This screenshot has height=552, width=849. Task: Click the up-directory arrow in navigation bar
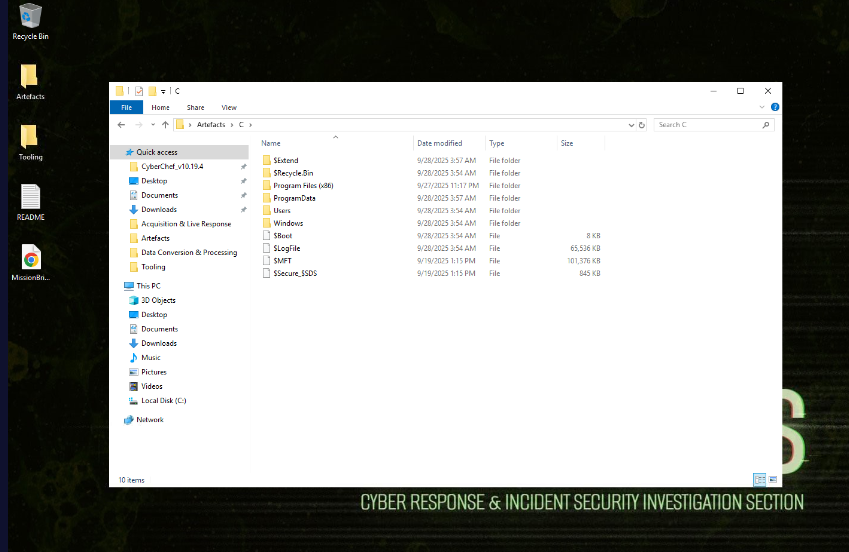coord(165,125)
